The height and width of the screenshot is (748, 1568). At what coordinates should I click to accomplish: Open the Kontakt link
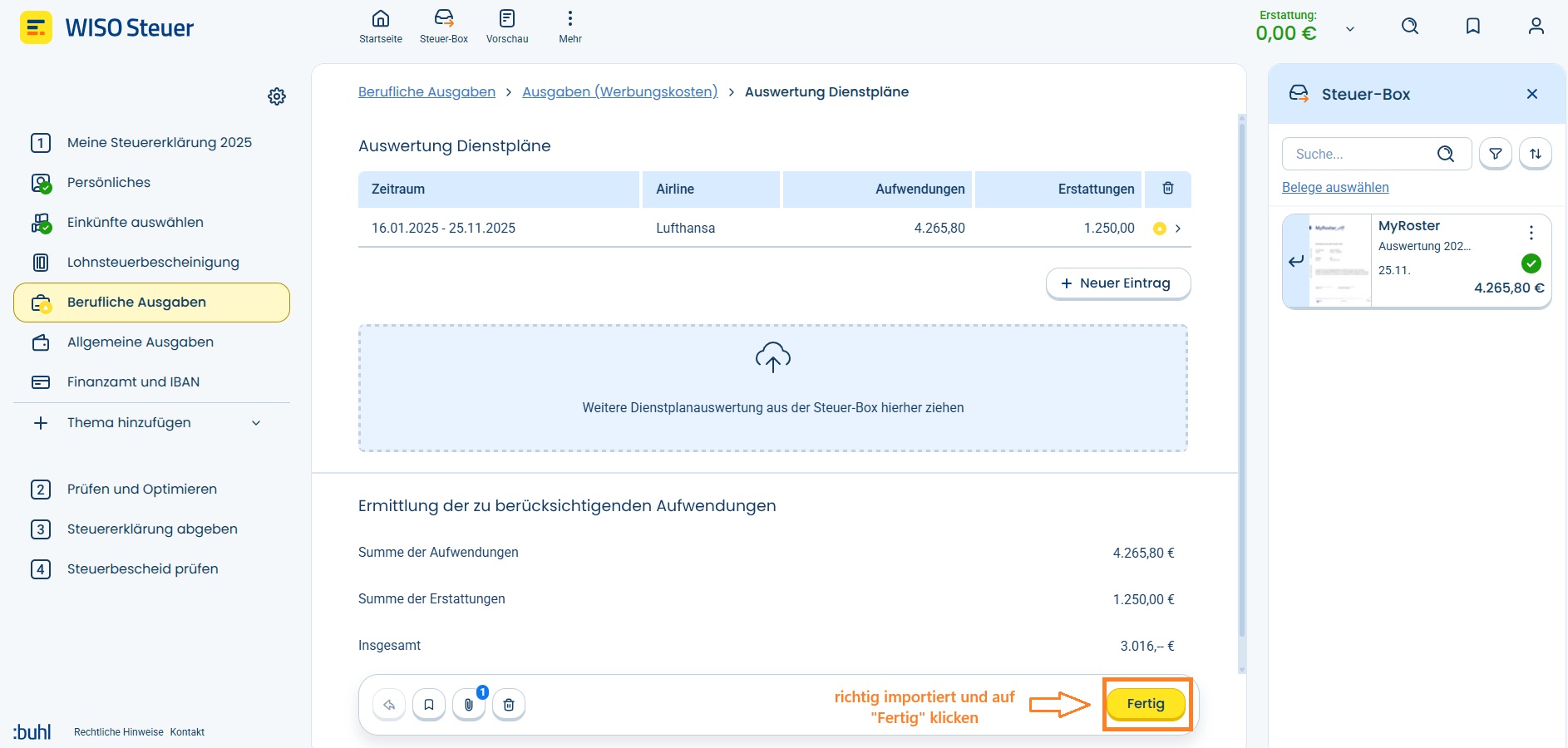pyautogui.click(x=187, y=732)
